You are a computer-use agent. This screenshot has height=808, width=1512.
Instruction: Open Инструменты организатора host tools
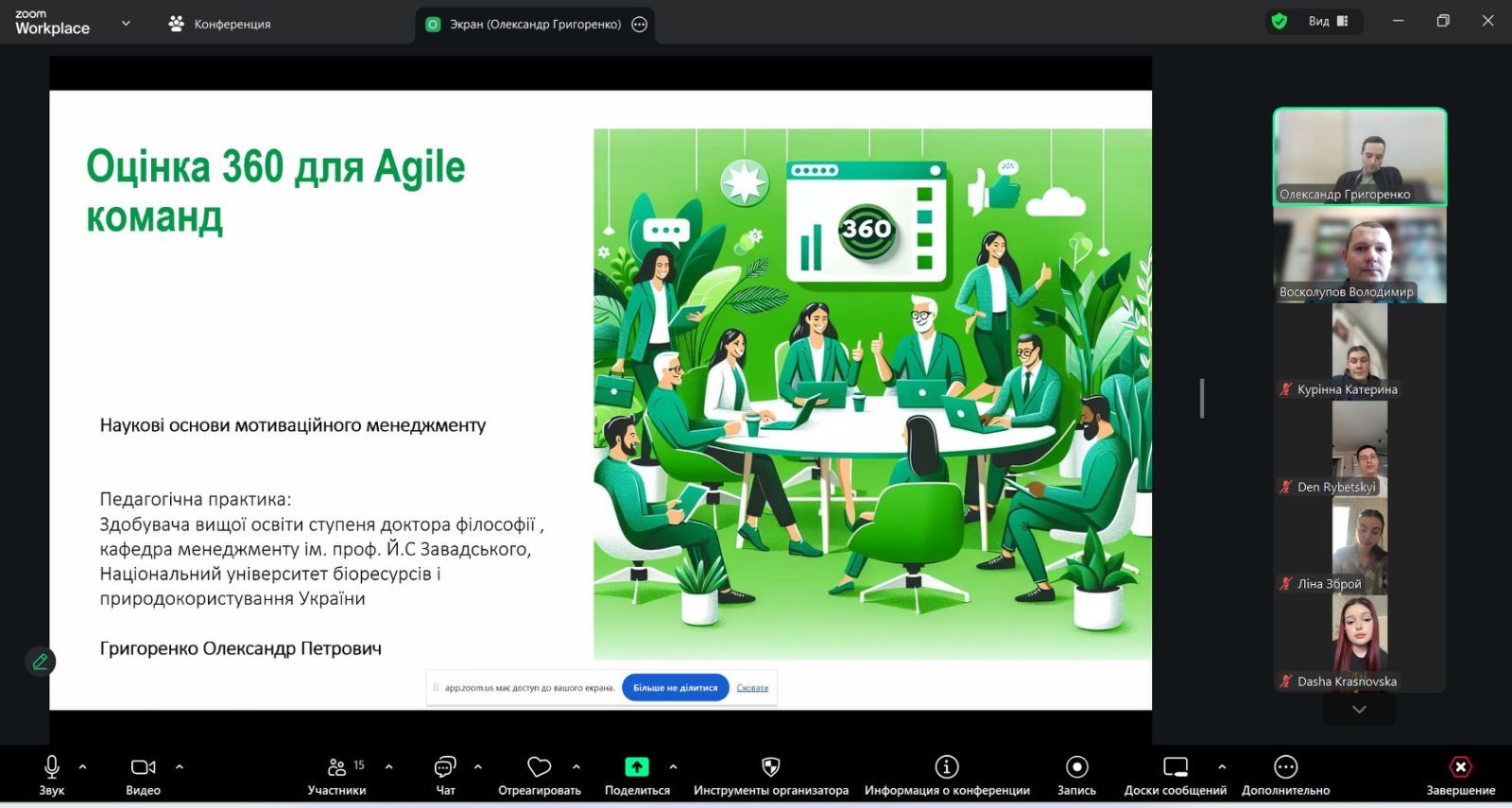click(771, 775)
